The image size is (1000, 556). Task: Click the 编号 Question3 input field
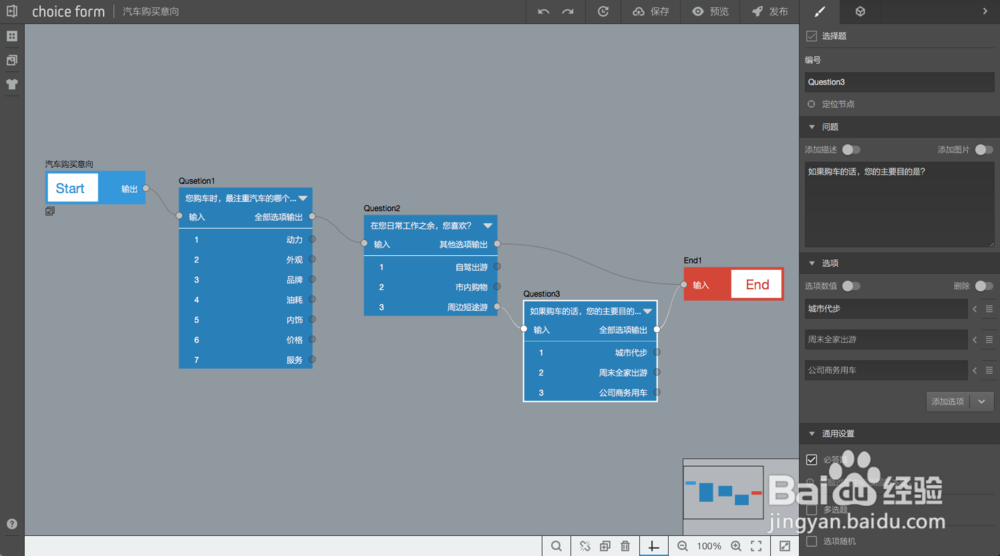[x=899, y=82]
